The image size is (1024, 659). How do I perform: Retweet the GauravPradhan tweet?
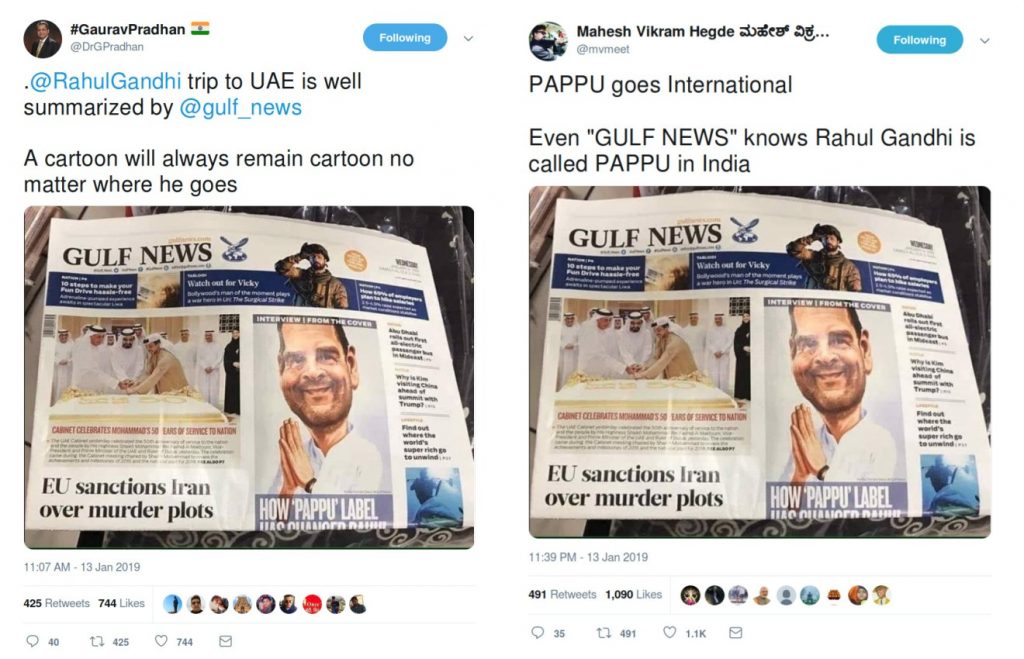(97, 641)
